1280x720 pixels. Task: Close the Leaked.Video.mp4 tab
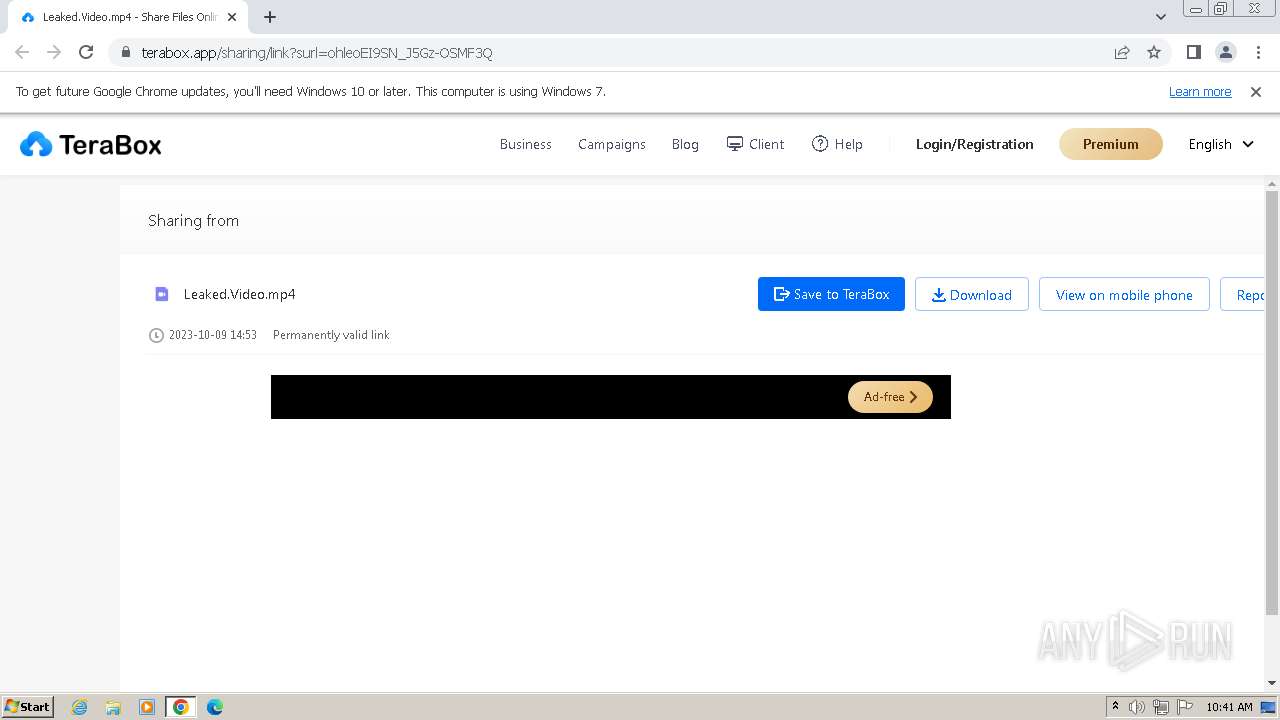click(x=232, y=17)
